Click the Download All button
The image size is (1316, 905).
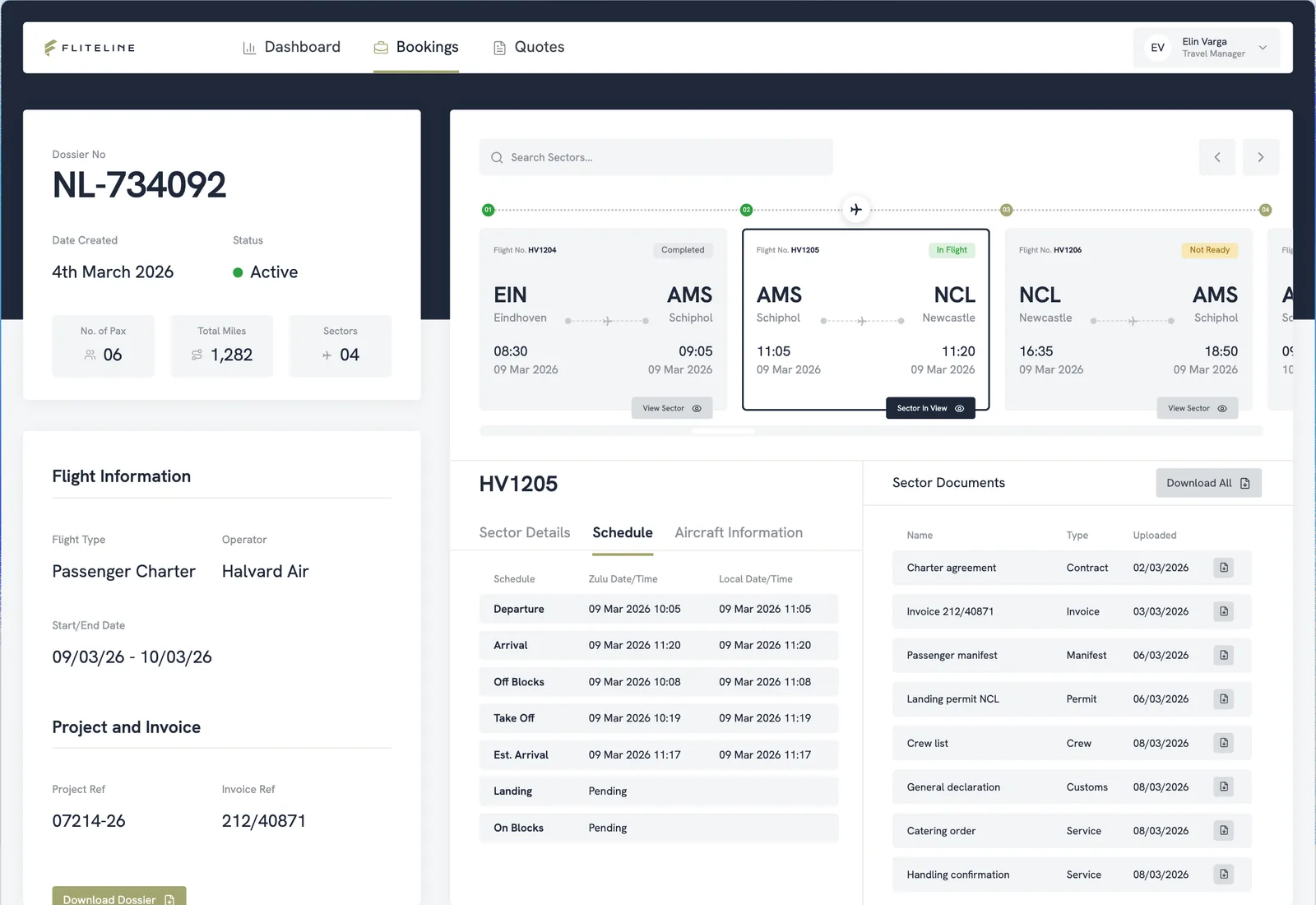(1208, 483)
